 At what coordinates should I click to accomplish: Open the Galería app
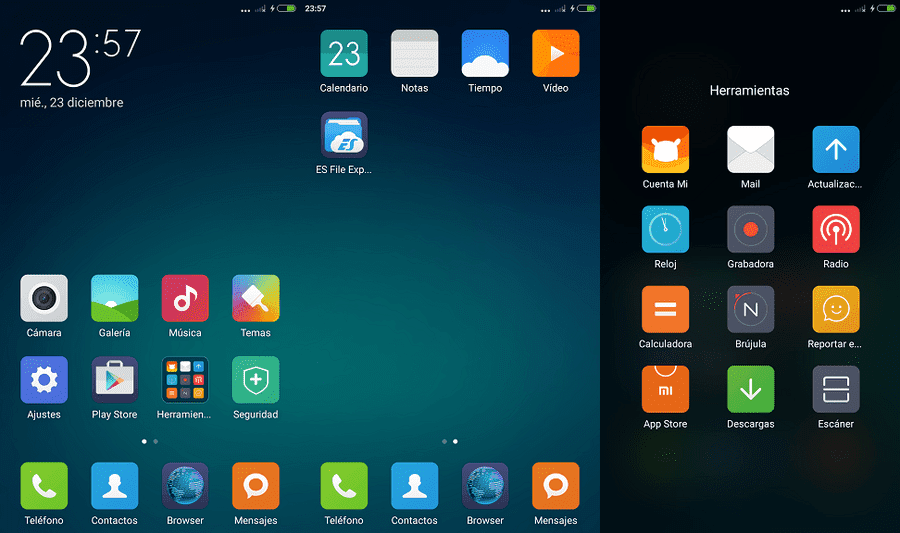point(114,298)
